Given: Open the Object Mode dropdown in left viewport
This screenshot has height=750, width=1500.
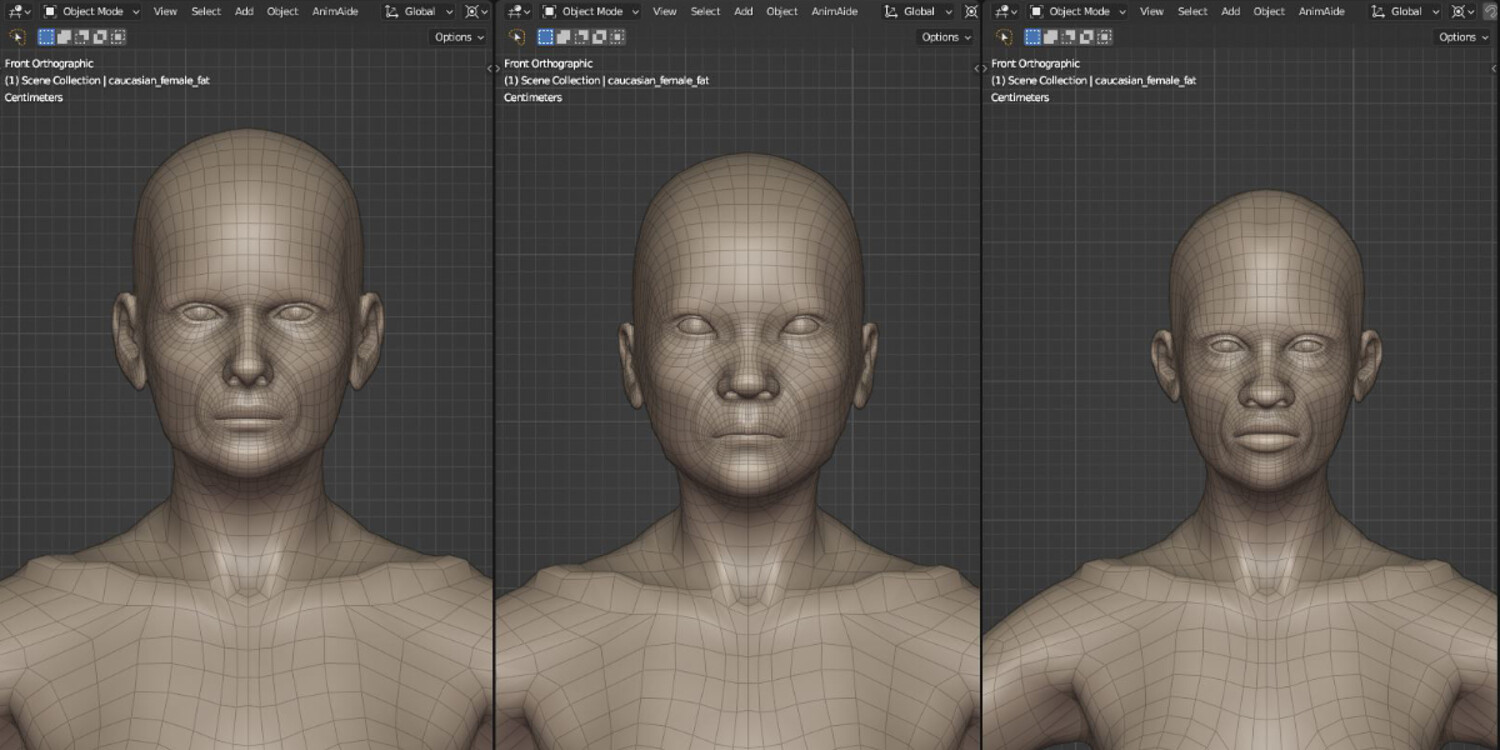Looking at the screenshot, I should (x=92, y=12).
